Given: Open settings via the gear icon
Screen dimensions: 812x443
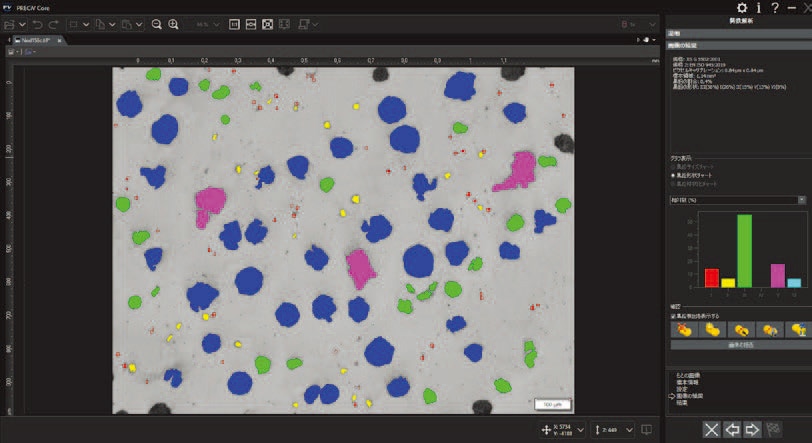Looking at the screenshot, I should point(742,8).
